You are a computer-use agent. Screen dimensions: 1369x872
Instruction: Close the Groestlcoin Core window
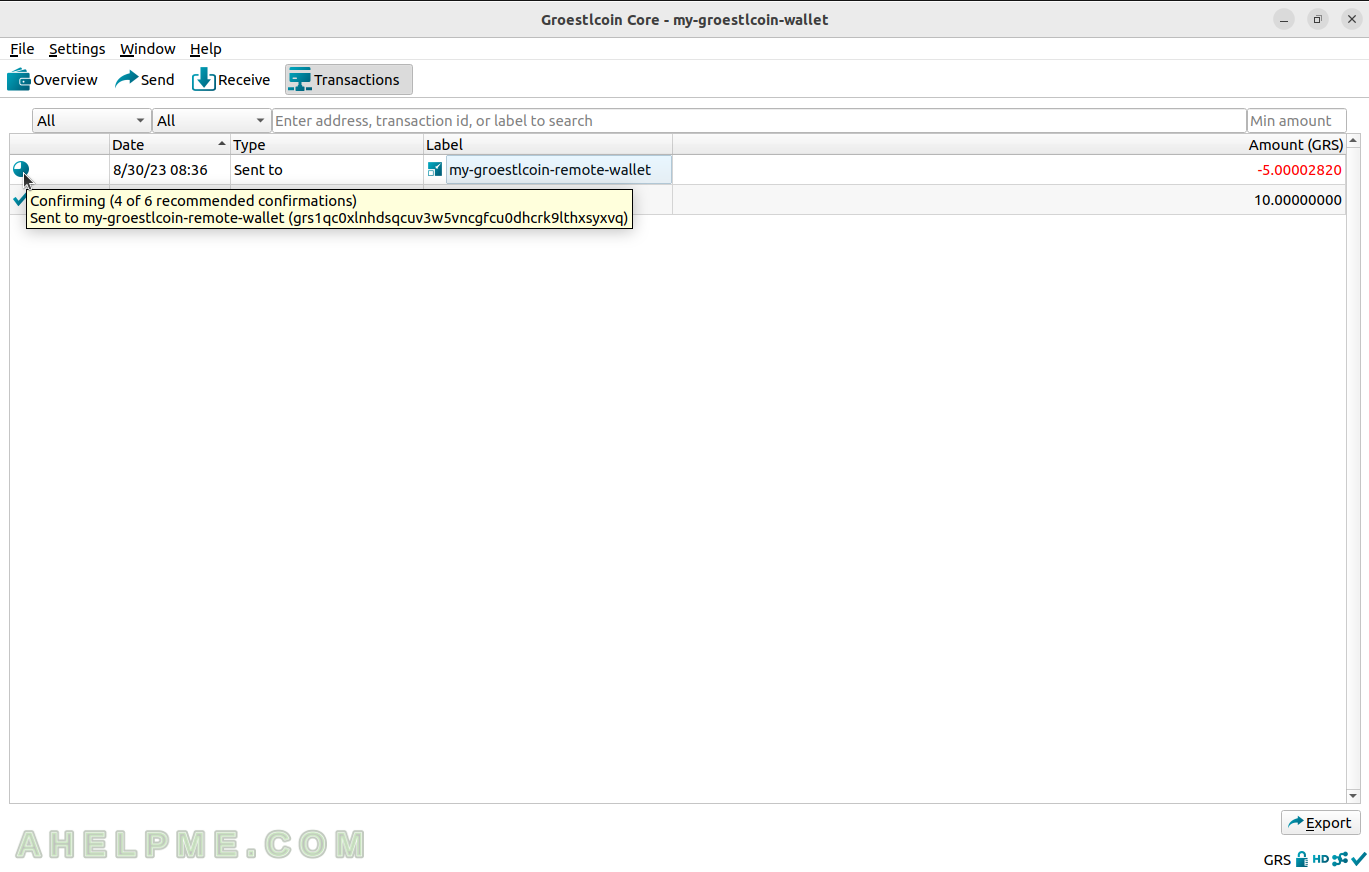point(1351,19)
